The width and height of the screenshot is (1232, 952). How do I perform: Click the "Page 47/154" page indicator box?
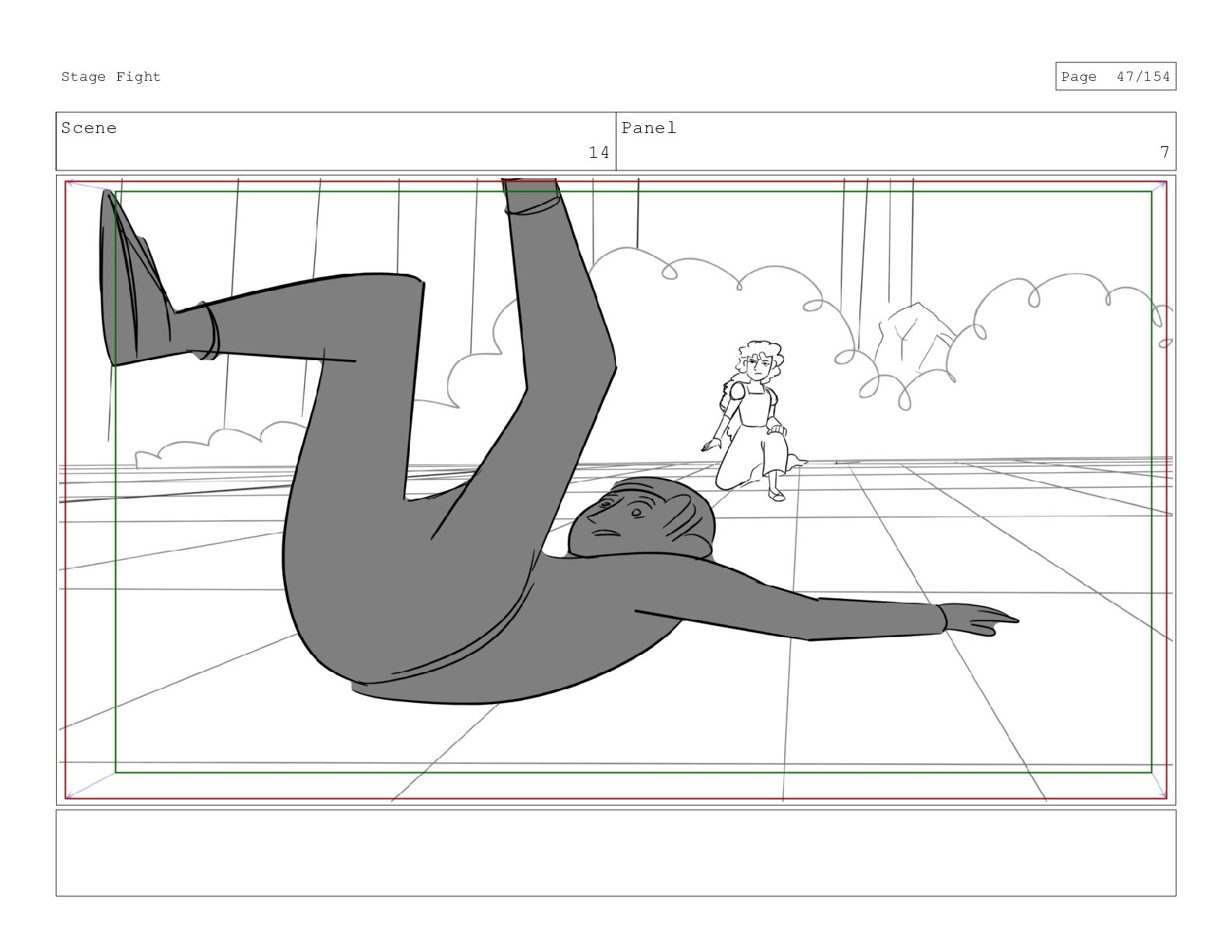pyautogui.click(x=1115, y=76)
